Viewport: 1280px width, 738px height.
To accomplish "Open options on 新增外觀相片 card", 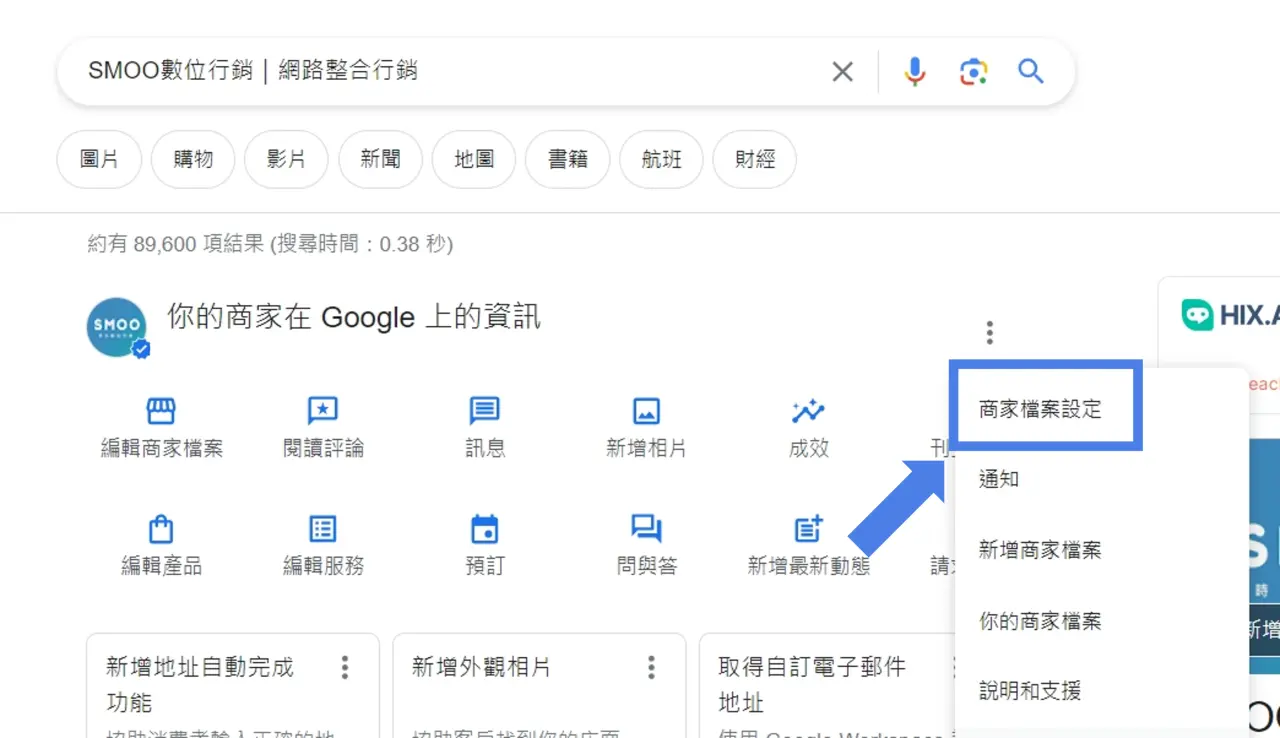I will 651,667.
